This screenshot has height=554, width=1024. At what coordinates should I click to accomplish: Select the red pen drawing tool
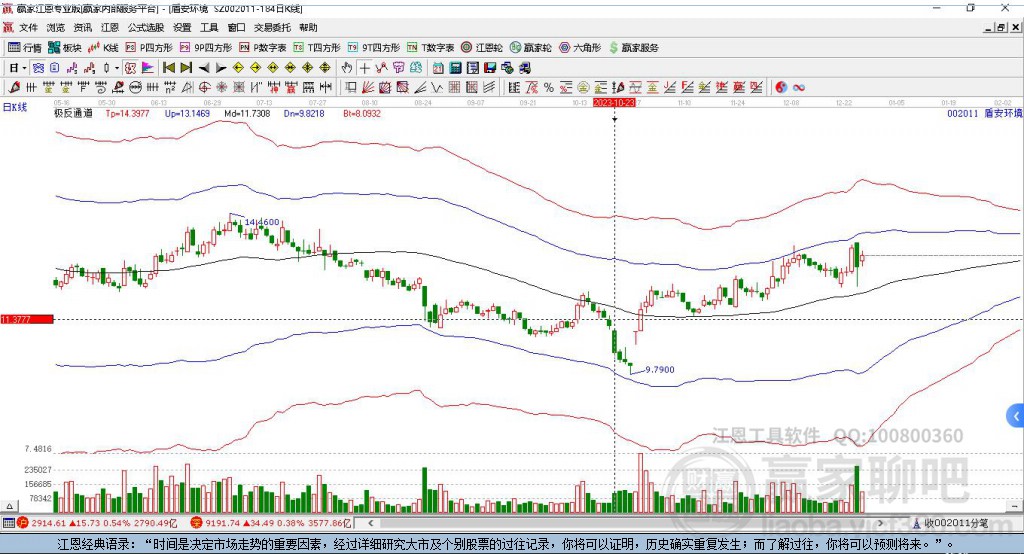(x=14, y=87)
